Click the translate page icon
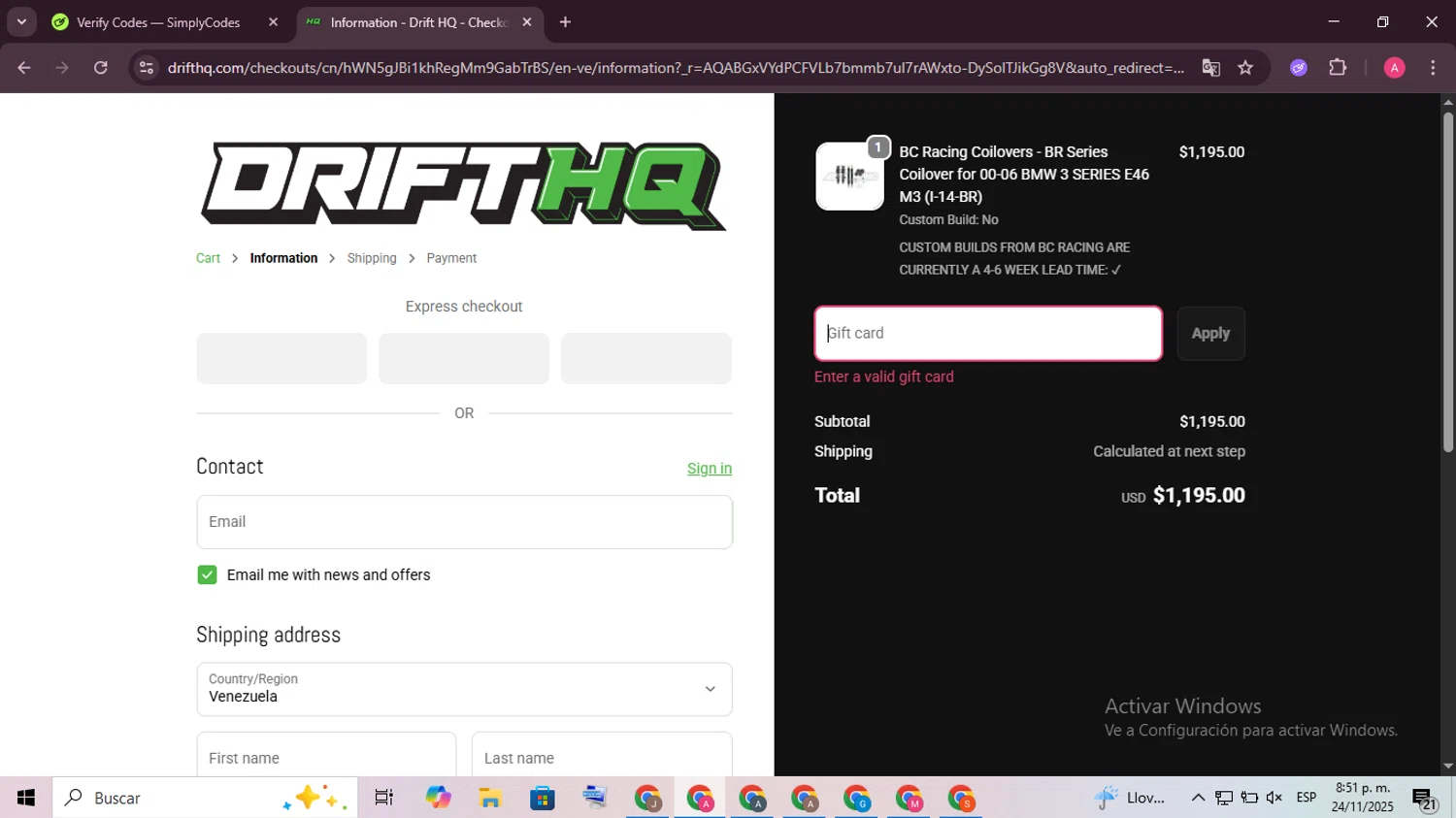This screenshot has height=818, width=1456. pyautogui.click(x=1210, y=68)
